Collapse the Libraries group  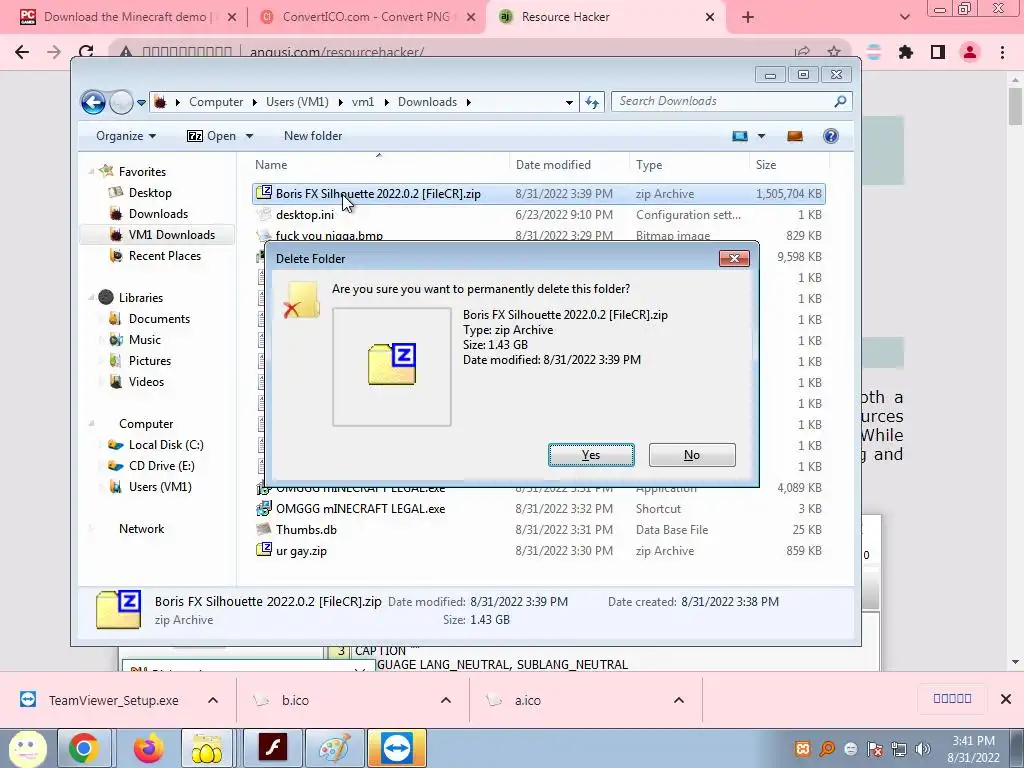click(91, 298)
